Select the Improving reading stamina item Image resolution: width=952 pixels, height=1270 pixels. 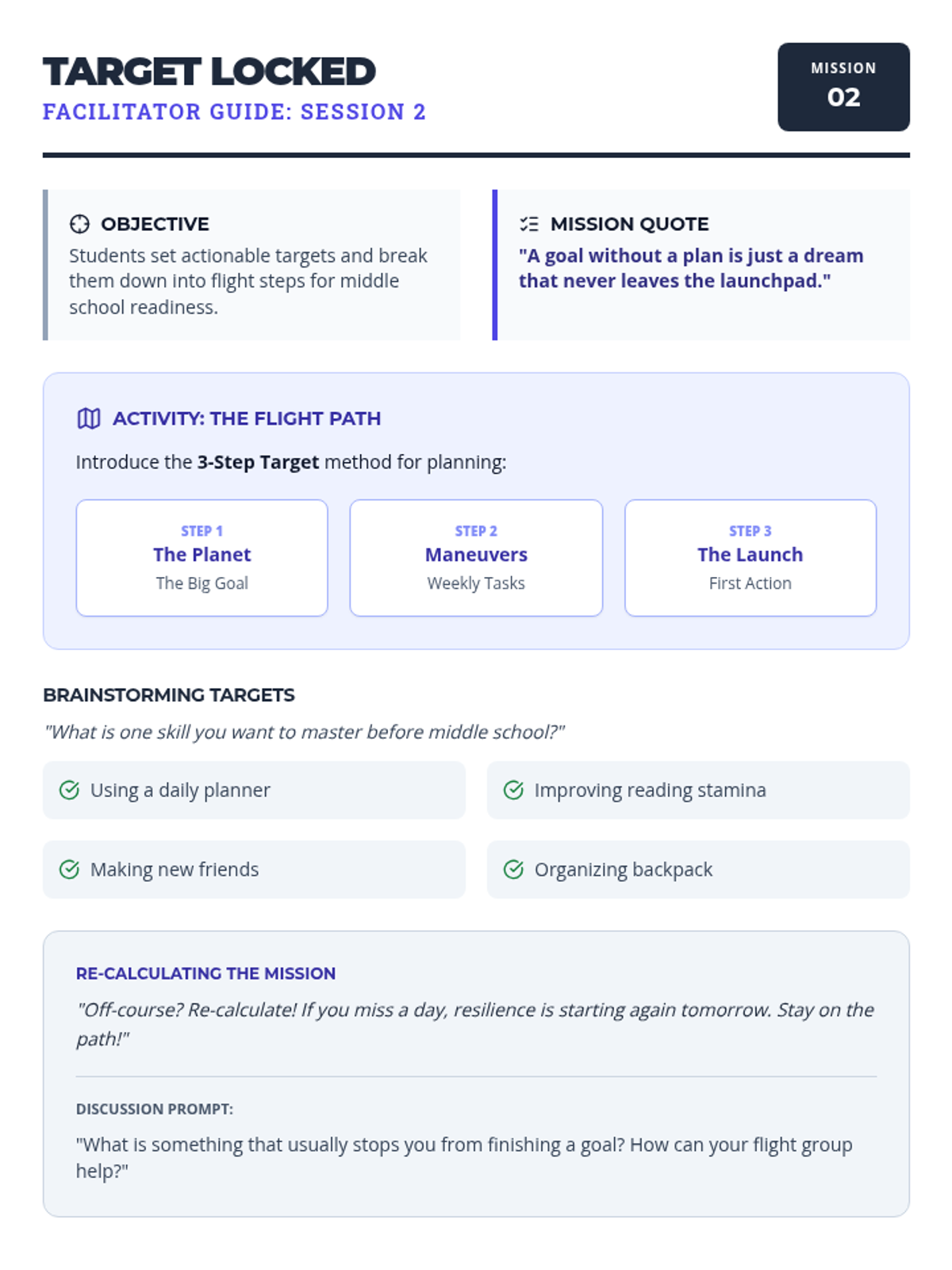tap(698, 790)
